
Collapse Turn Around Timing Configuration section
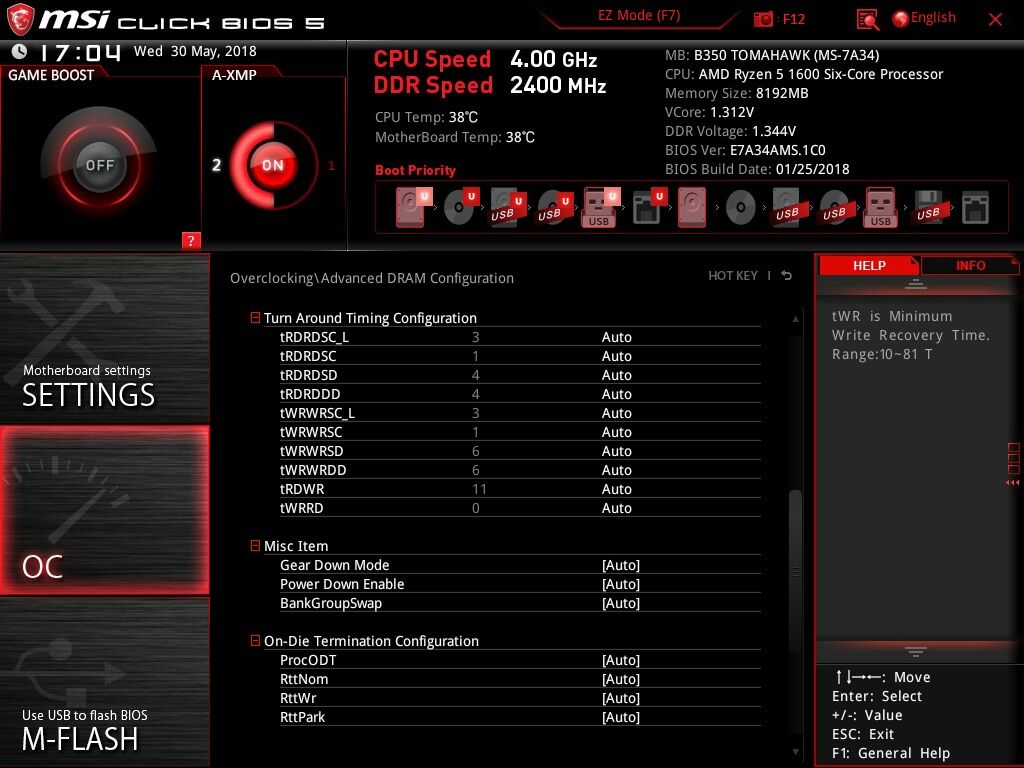[255, 318]
